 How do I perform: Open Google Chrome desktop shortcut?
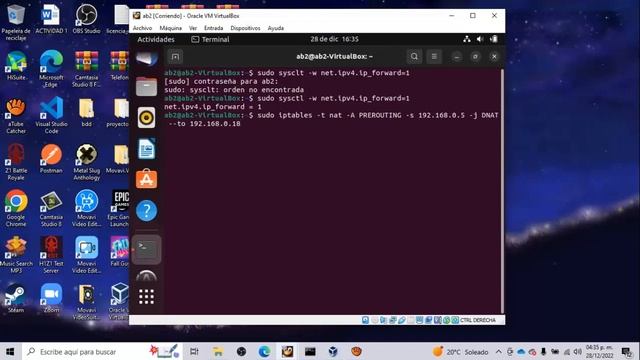[x=16, y=208]
